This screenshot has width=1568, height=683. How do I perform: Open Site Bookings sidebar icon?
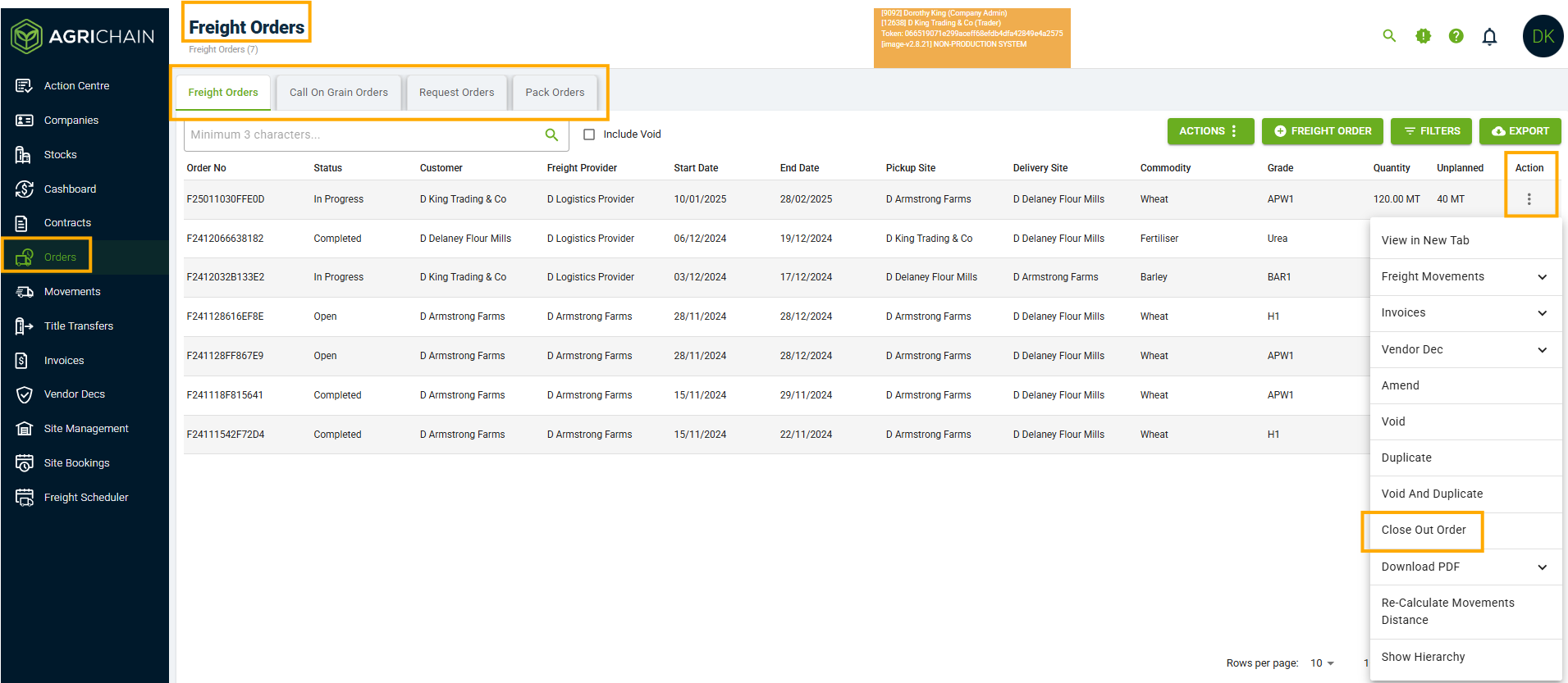25,463
